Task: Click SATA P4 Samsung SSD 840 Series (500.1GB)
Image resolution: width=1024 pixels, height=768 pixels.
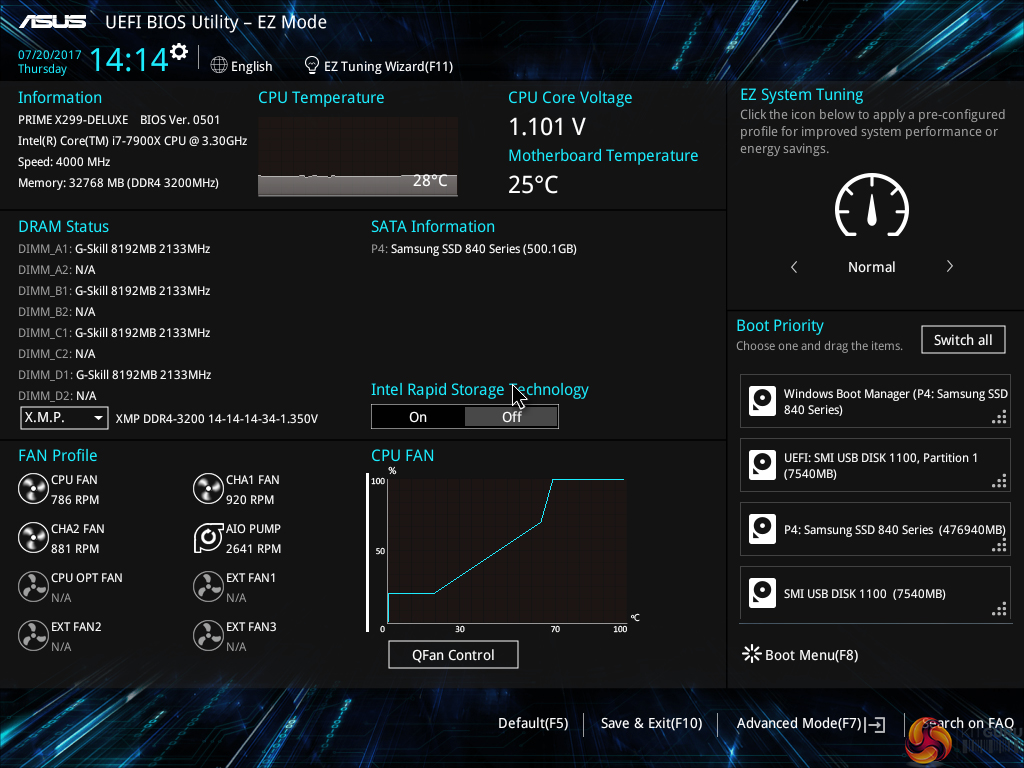Action: [x=473, y=249]
